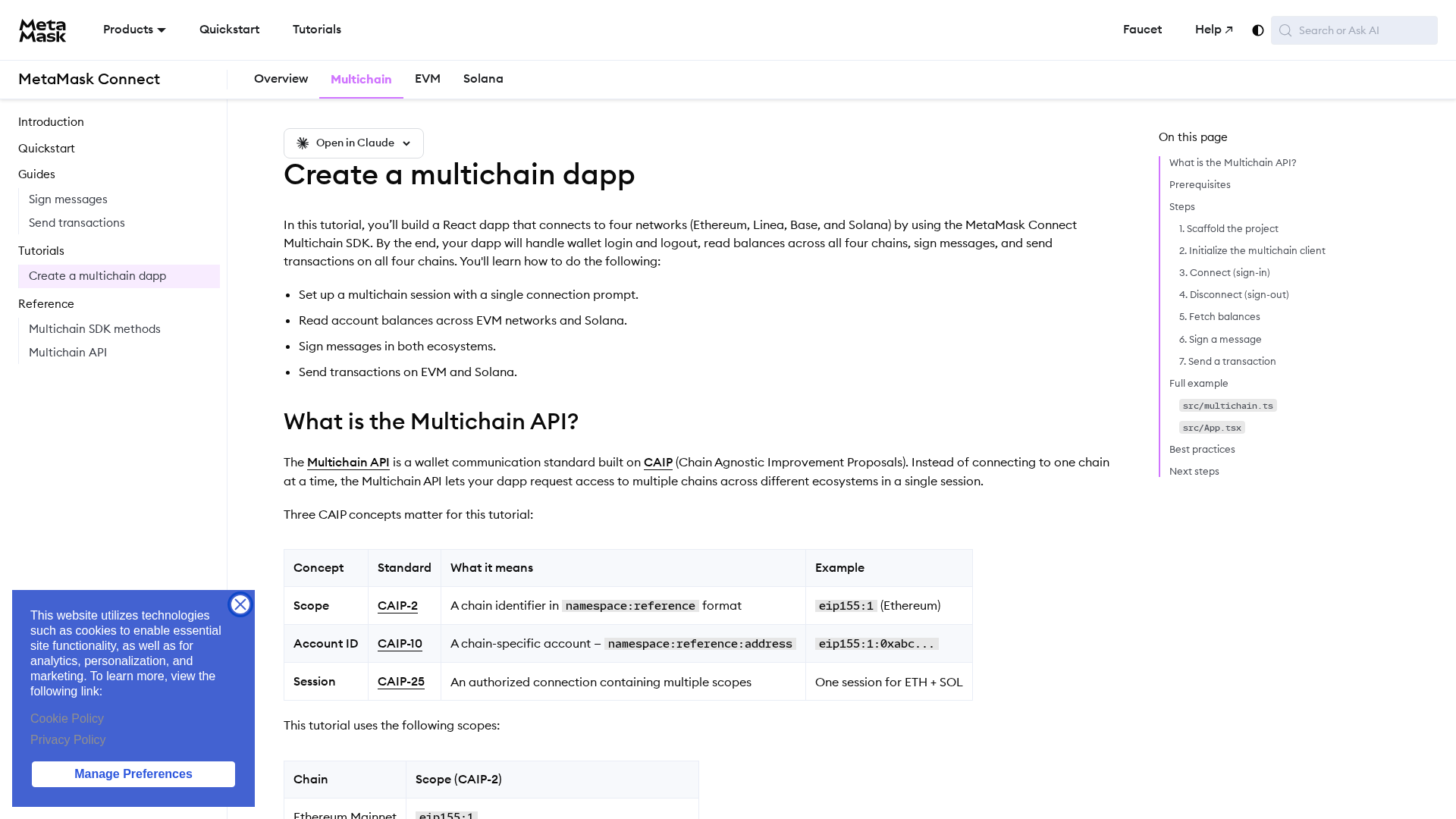
Task: Follow the Multichain API link in paragraph
Action: click(x=348, y=463)
